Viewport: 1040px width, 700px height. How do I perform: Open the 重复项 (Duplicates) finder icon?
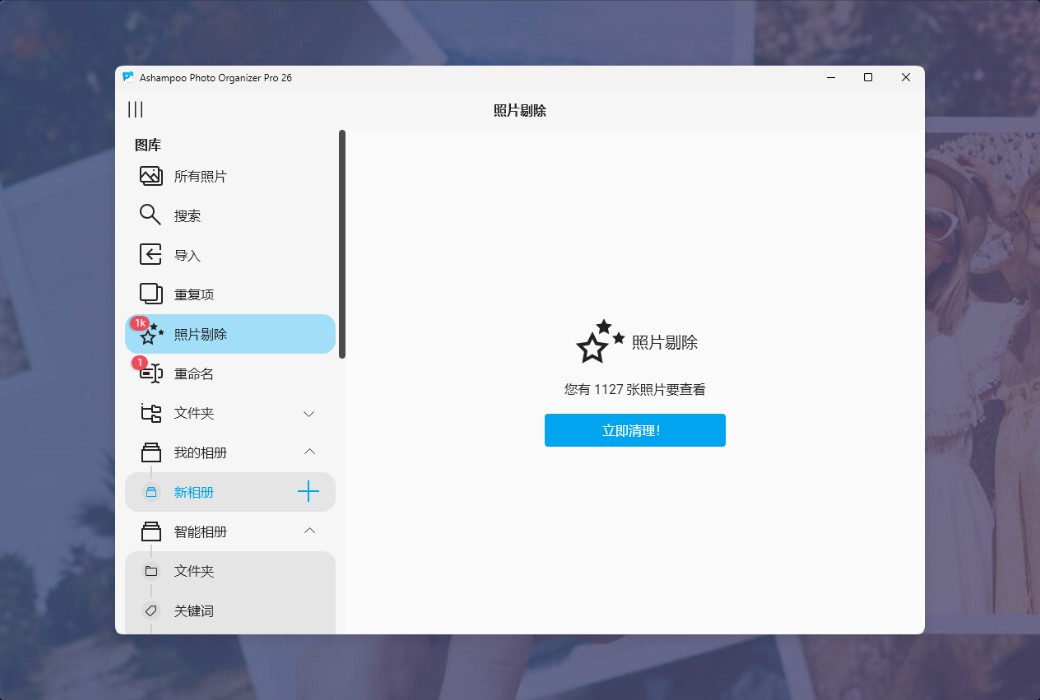point(148,293)
